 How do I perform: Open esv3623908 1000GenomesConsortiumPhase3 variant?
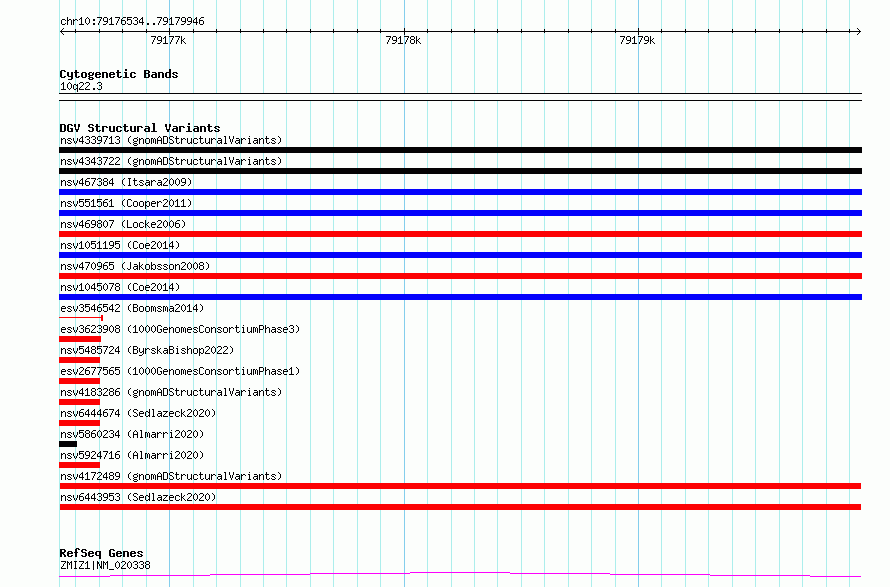pos(180,329)
